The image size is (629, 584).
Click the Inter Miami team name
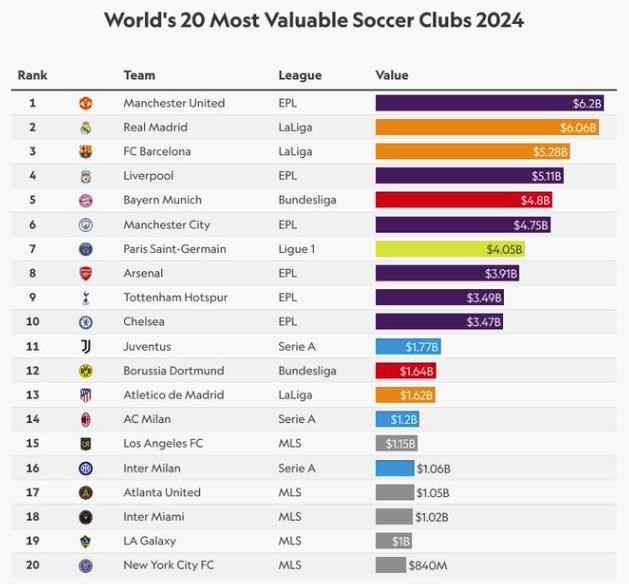[153, 517]
